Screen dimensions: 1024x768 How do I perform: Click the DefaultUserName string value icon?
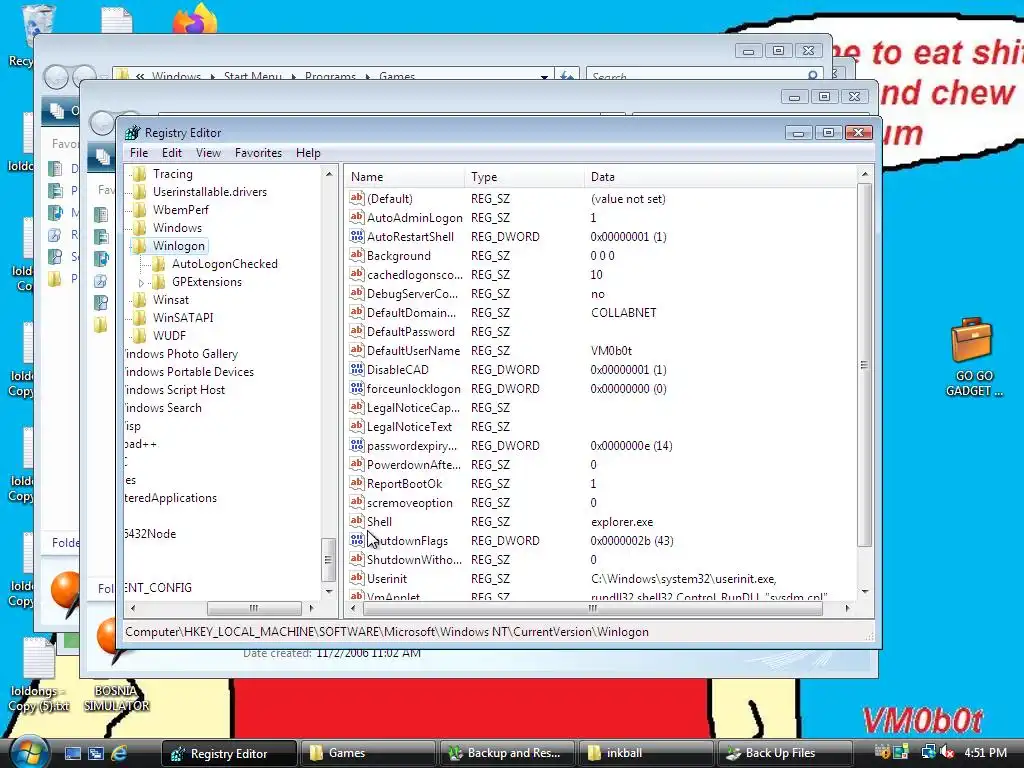(357, 349)
